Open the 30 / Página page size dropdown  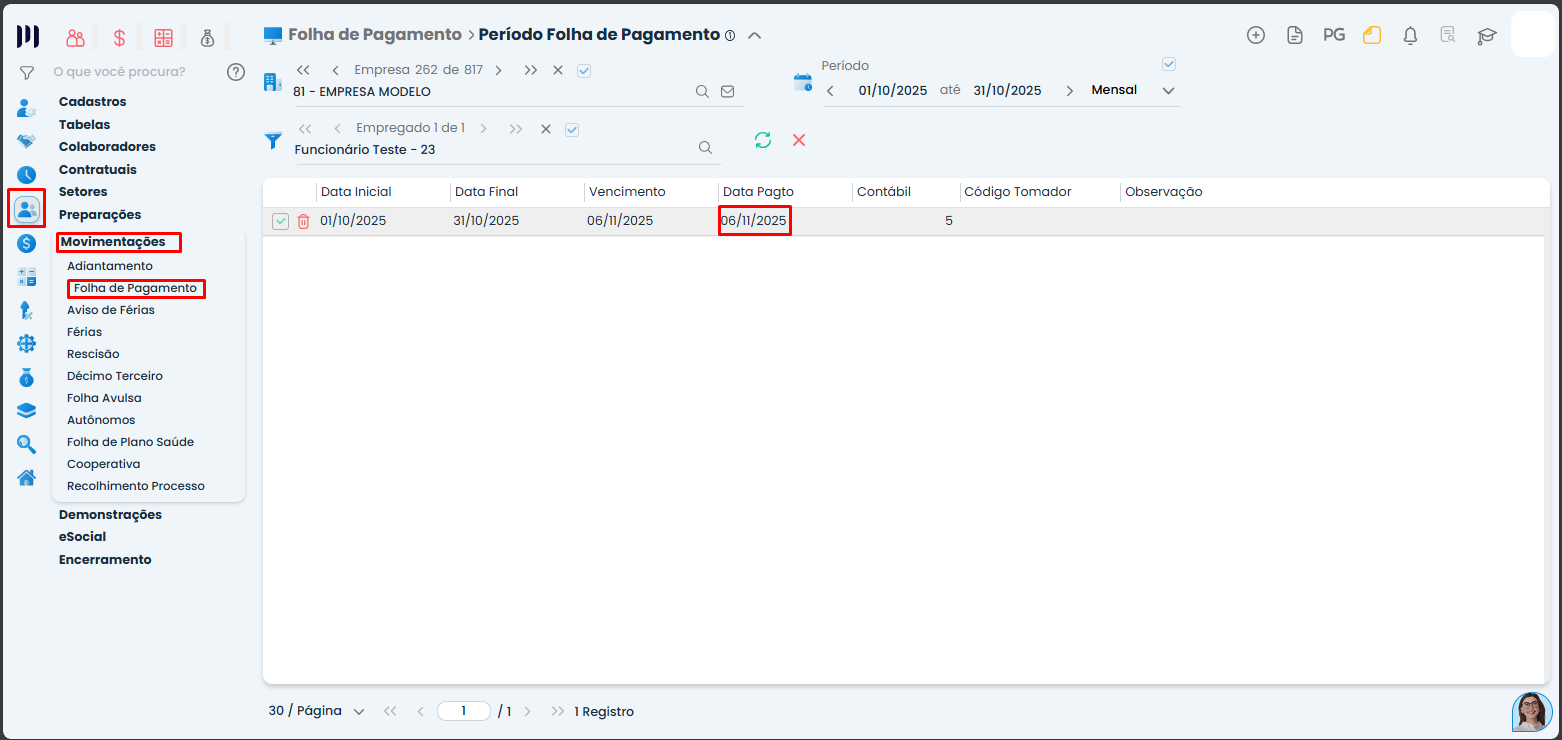[x=316, y=711]
